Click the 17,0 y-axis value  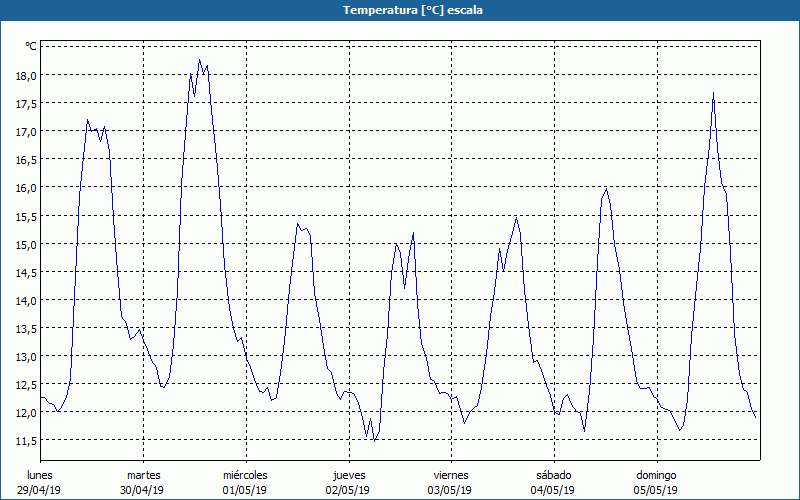click(26, 132)
